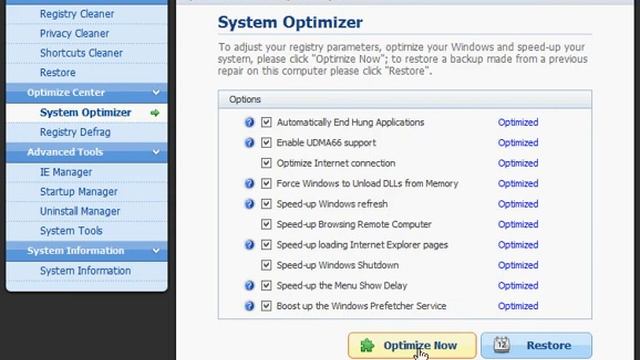The image size is (640, 360).
Task: Click Optimized status for Speed-up Windows Shutdown
Action: (518, 265)
